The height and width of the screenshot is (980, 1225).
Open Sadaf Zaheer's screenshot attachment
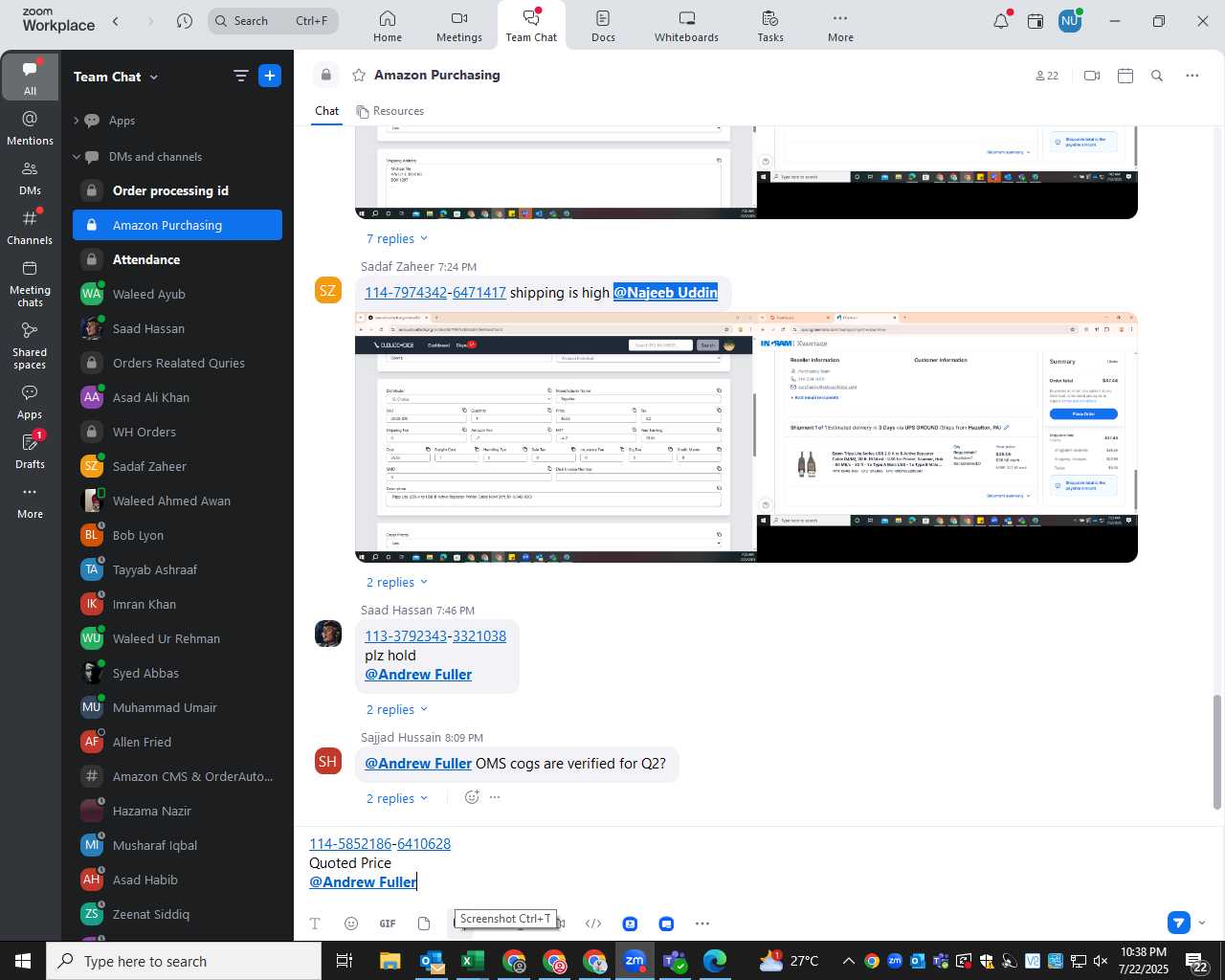pos(746,437)
